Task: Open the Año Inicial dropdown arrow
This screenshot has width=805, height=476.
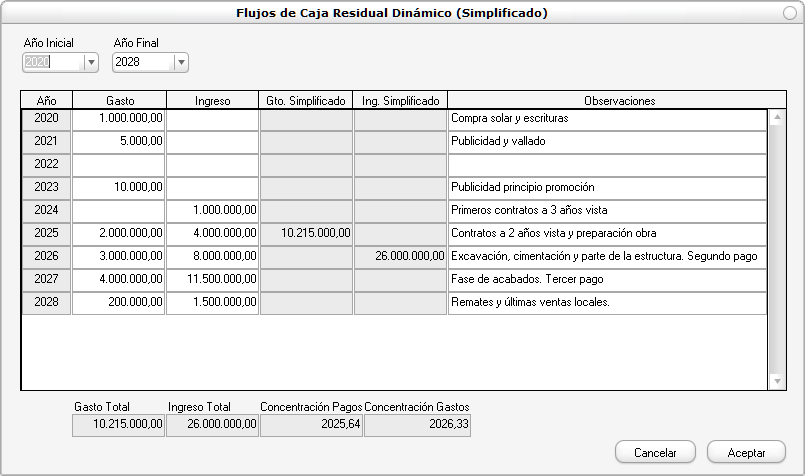Action: point(92,62)
